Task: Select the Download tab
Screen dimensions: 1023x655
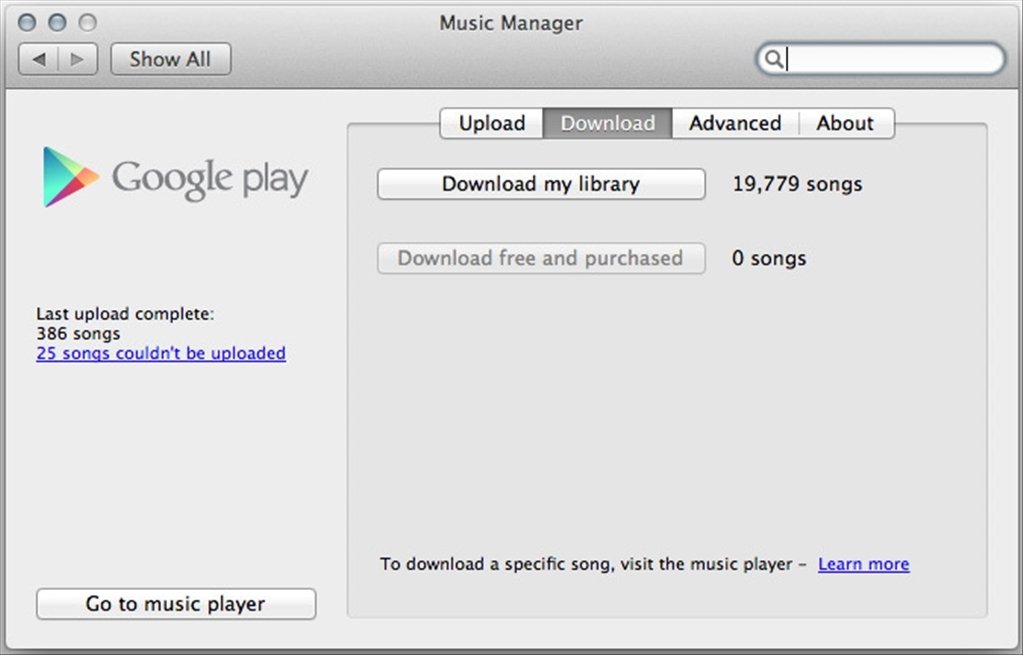Action: 607,123
